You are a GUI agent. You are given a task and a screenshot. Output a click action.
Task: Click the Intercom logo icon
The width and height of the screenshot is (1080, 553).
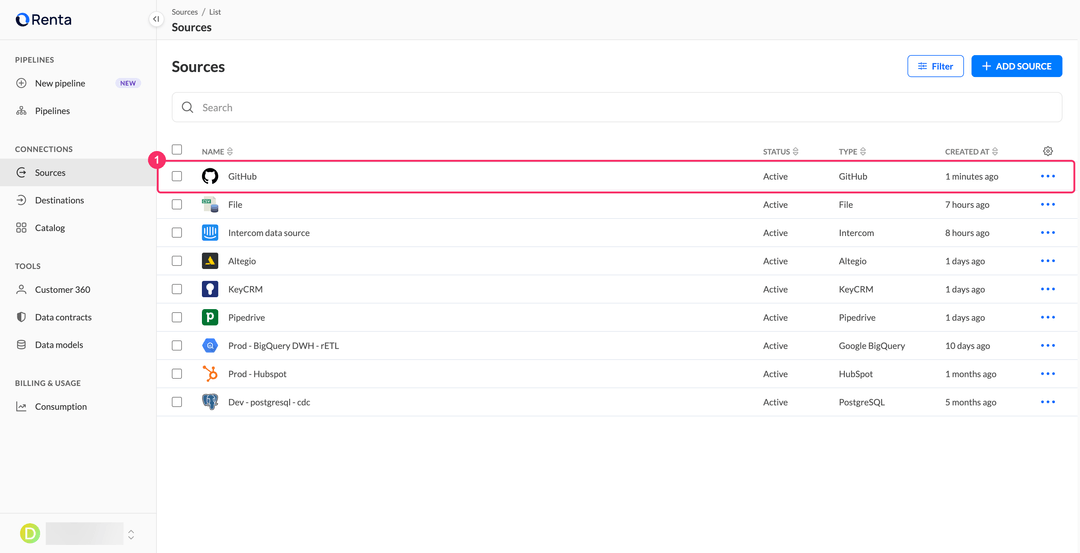pos(210,233)
